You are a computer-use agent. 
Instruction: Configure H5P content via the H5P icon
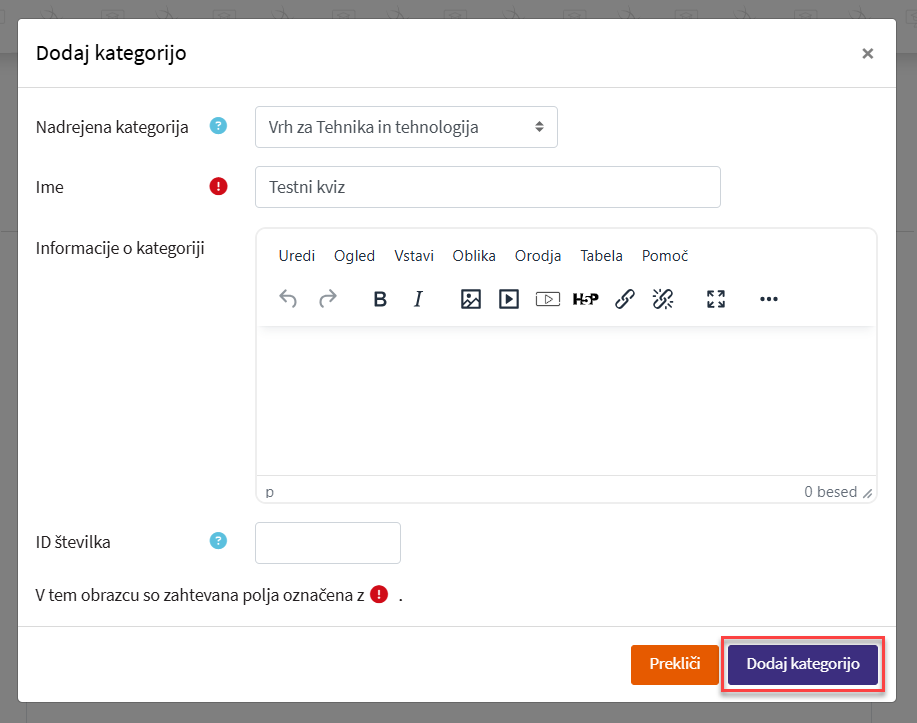point(585,299)
